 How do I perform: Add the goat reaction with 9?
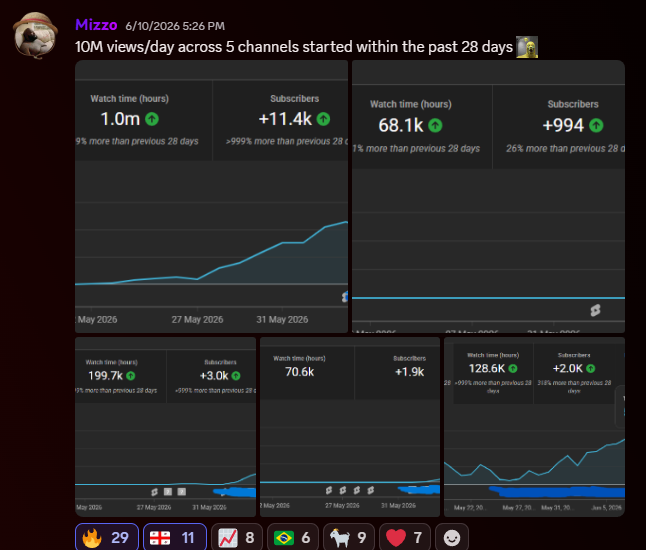(x=349, y=537)
